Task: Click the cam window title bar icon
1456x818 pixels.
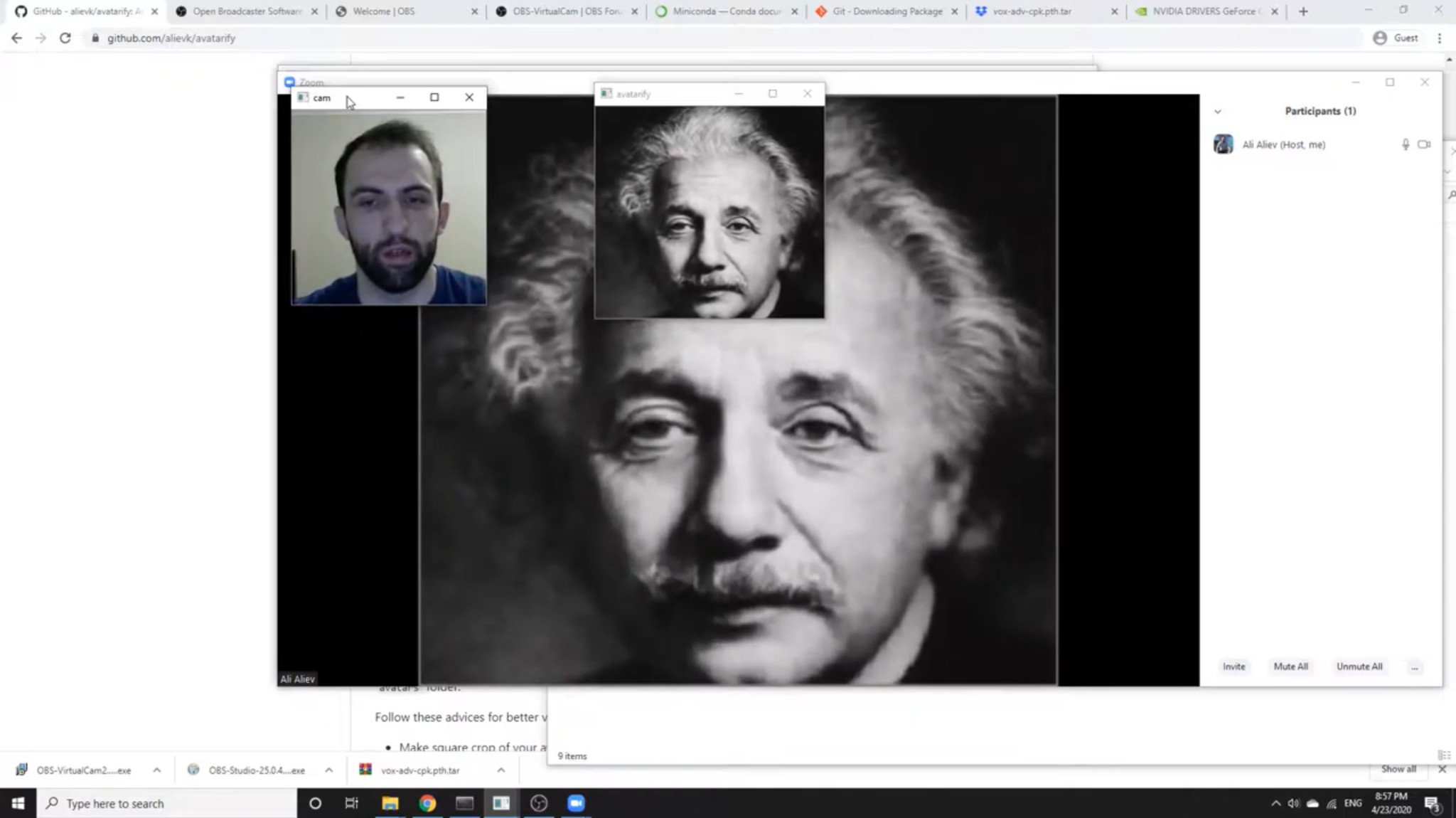Action: (x=303, y=97)
